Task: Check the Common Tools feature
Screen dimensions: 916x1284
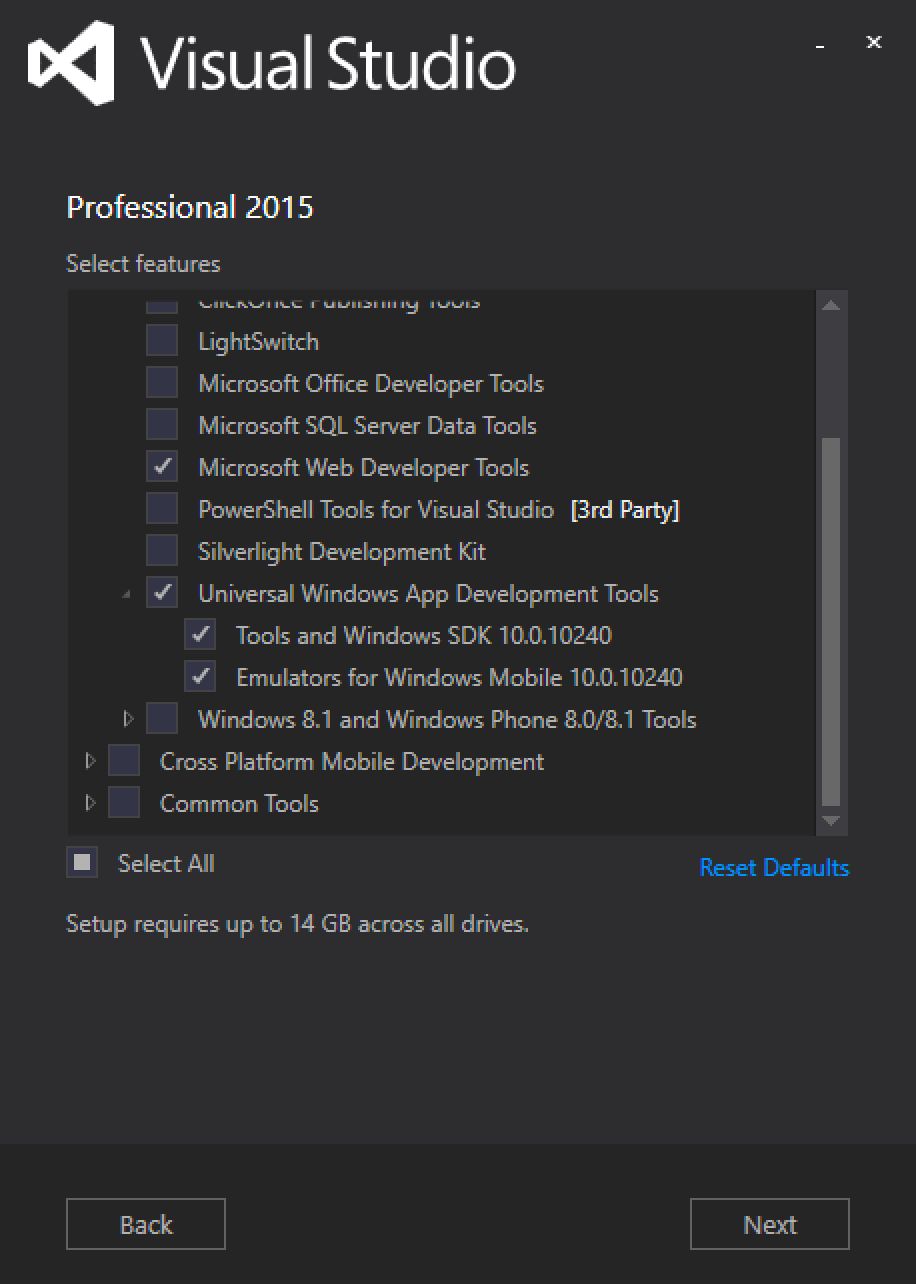Action: [x=123, y=802]
